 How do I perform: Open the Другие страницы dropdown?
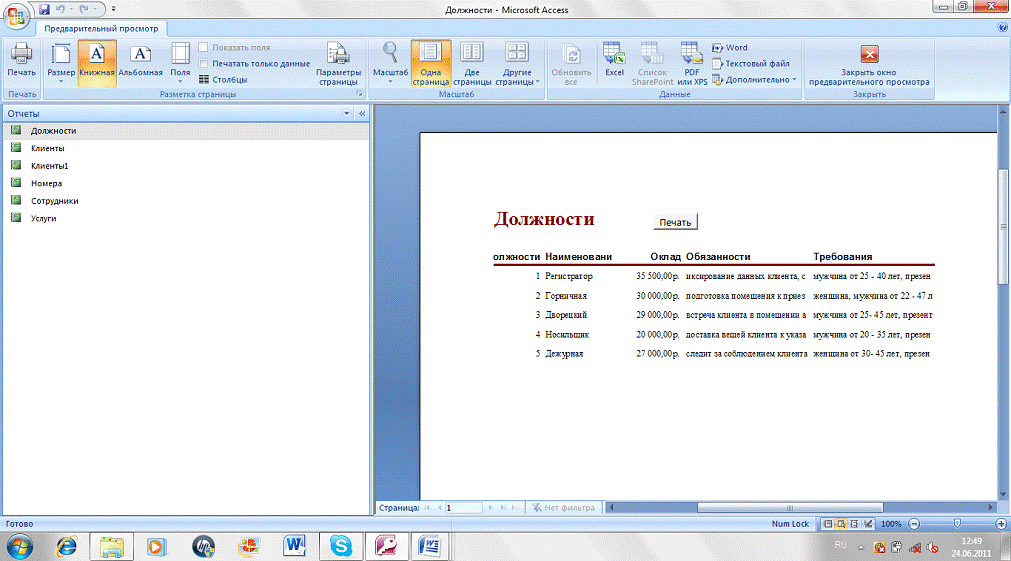coord(516,64)
